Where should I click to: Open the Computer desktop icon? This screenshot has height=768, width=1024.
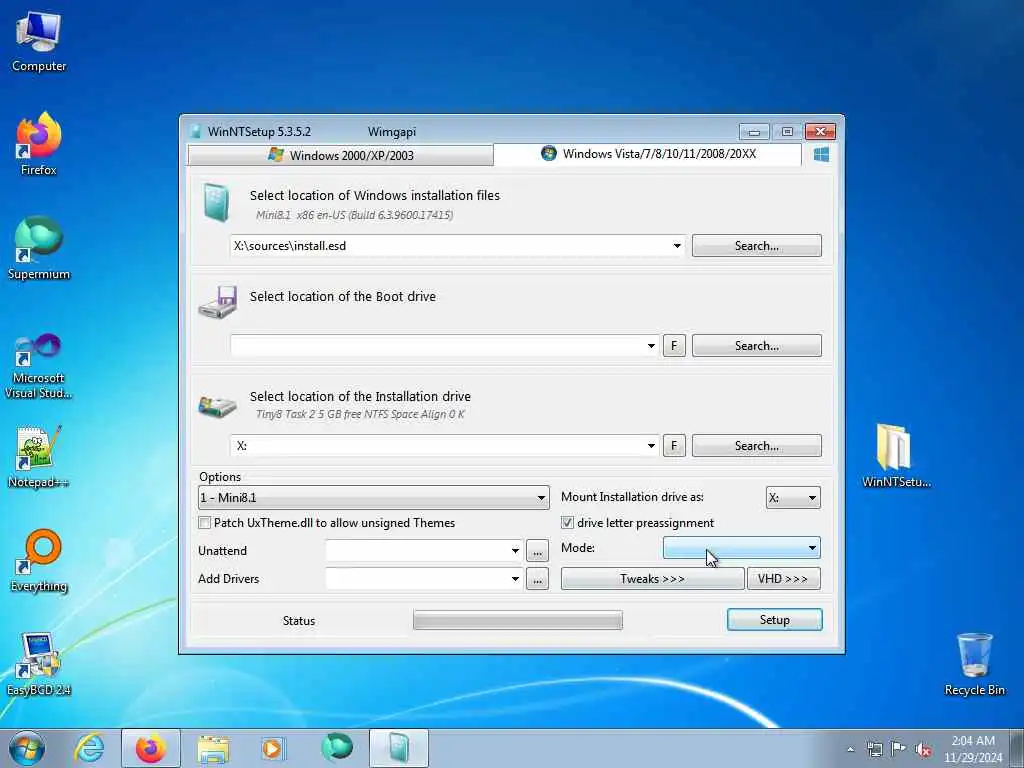click(39, 42)
